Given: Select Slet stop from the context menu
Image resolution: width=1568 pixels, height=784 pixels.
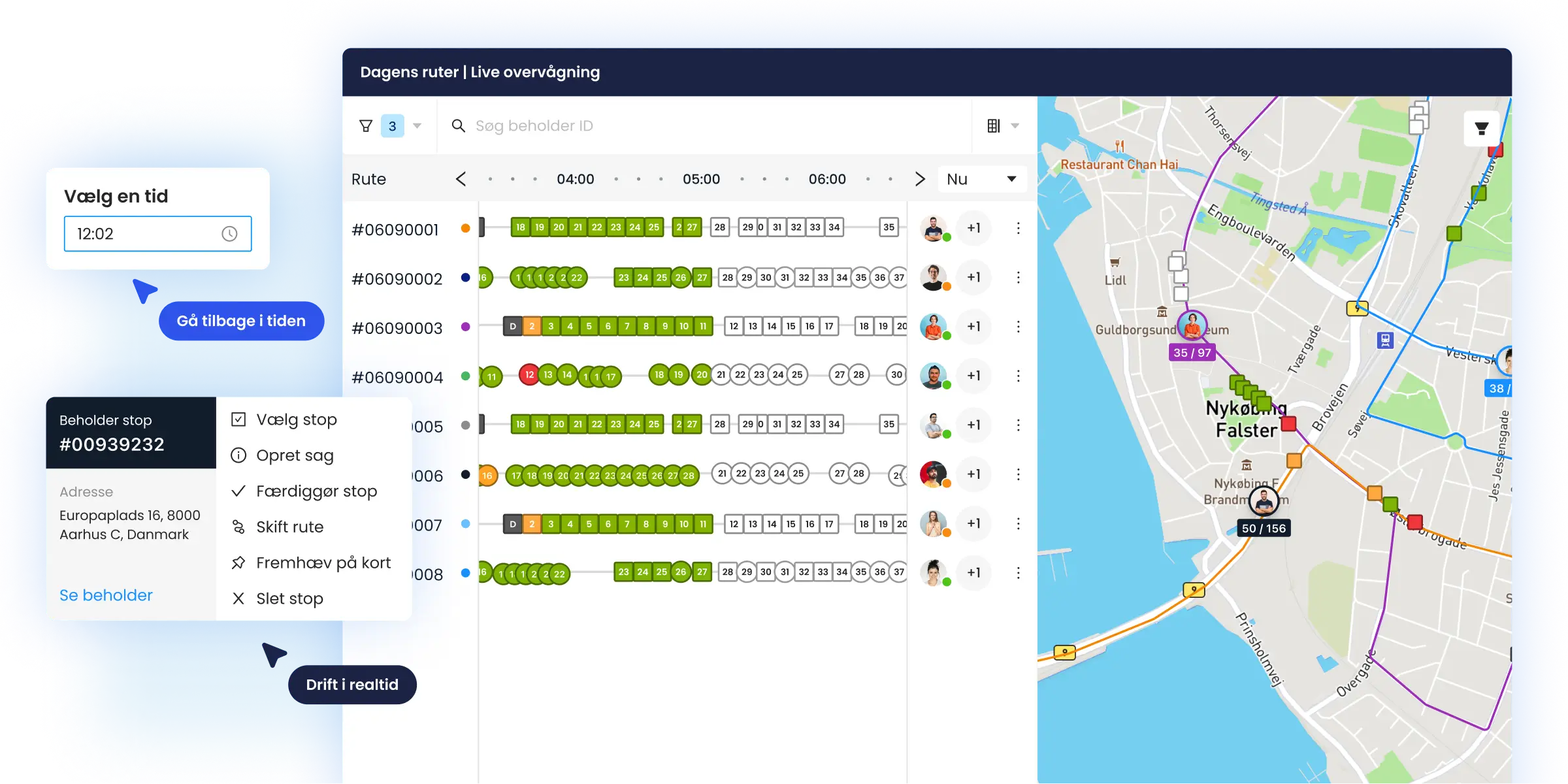Looking at the screenshot, I should (x=289, y=598).
